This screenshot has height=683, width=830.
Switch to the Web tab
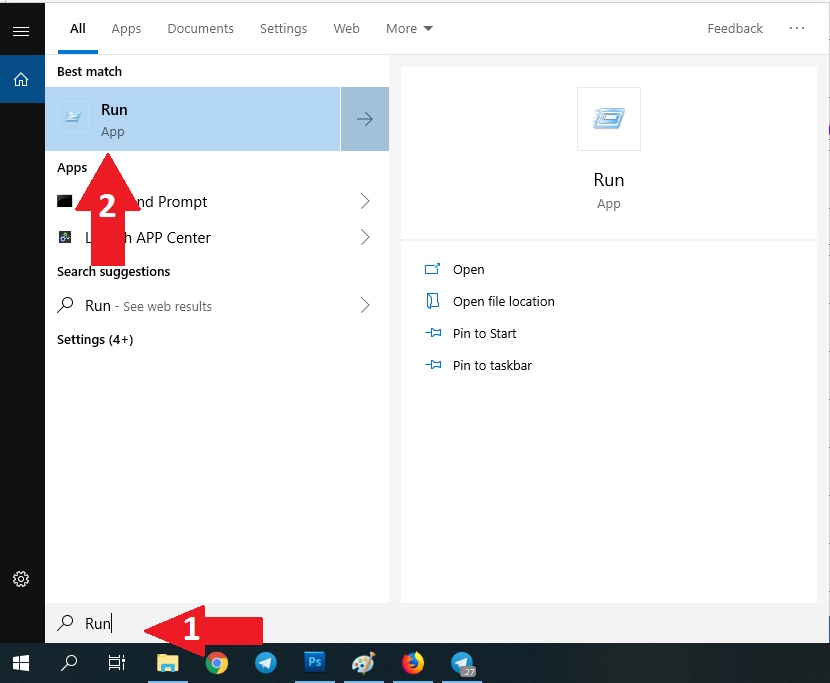coord(346,29)
